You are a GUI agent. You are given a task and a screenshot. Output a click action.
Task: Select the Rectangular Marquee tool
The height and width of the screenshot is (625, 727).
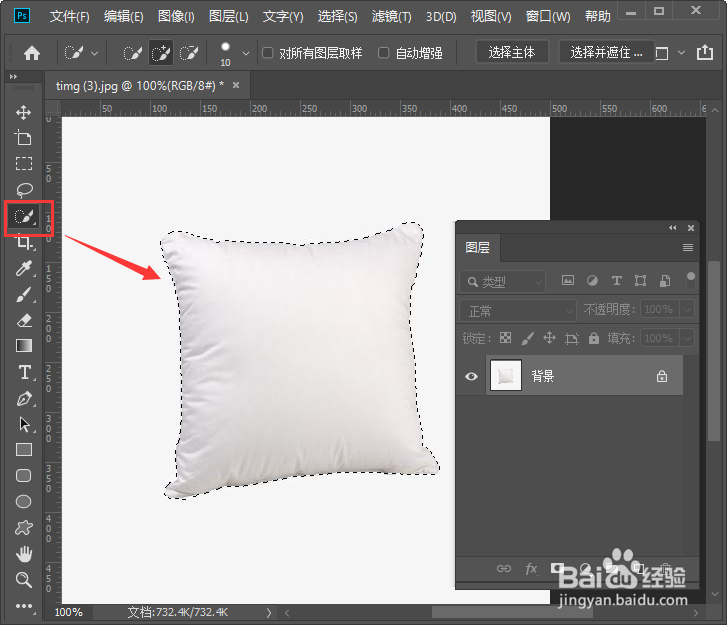coord(24,164)
